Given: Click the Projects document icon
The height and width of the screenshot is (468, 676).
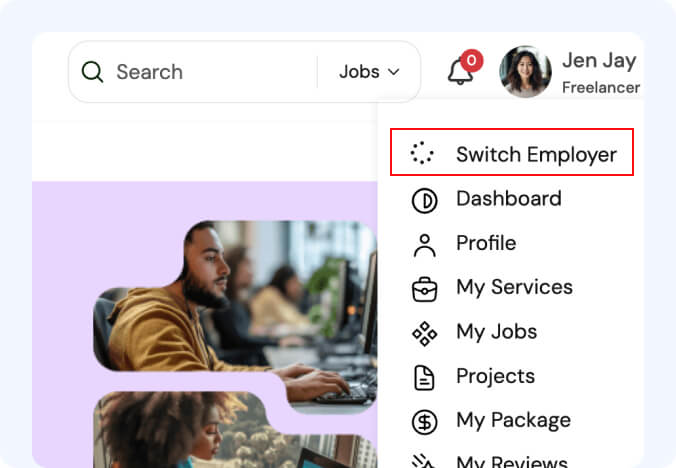Looking at the screenshot, I should [x=424, y=378].
